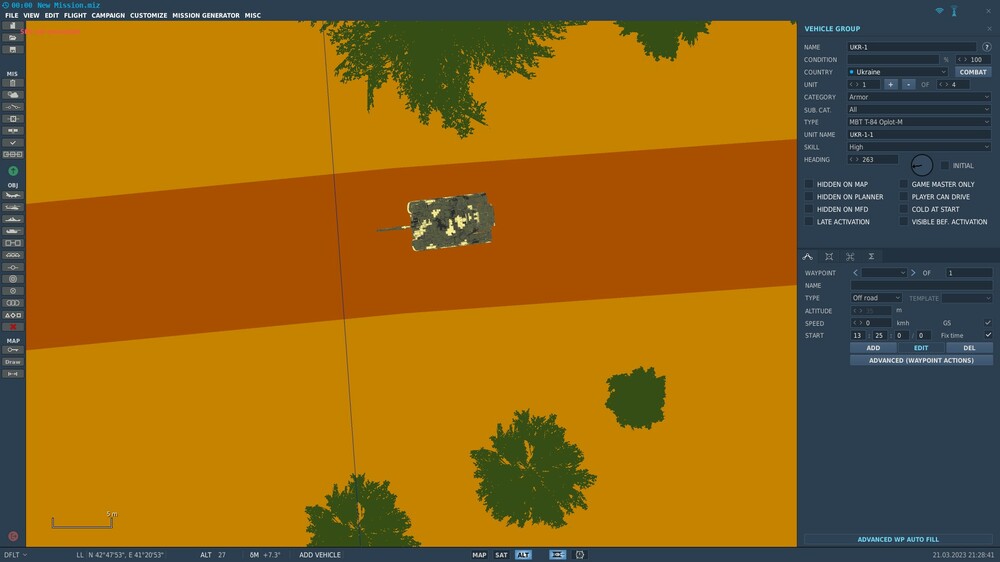This screenshot has width=1000, height=562.
Task: Click the antenna tower icon at top
Action: click(x=954, y=11)
